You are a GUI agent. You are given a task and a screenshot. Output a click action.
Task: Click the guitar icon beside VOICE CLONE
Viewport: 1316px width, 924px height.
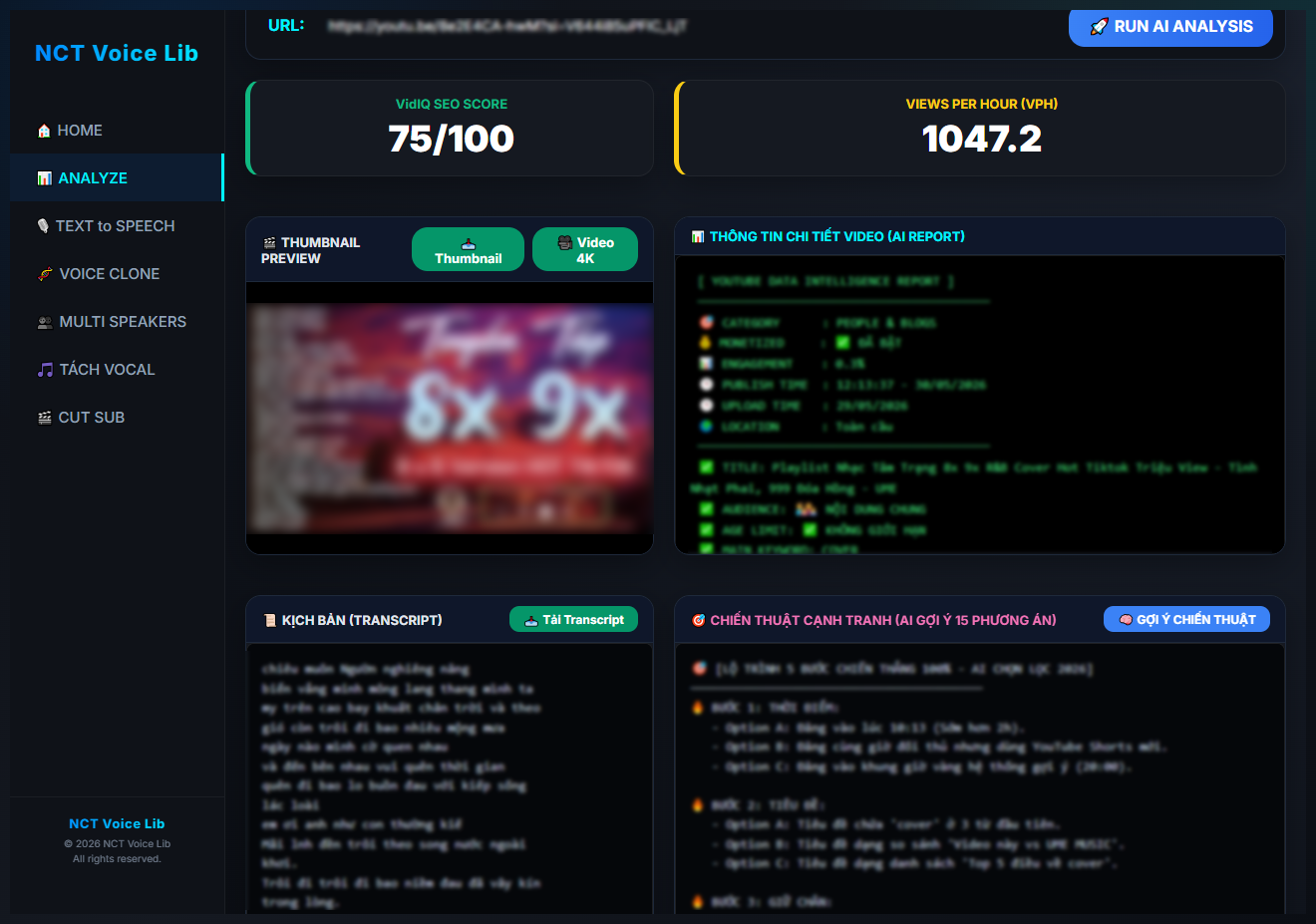tap(45, 274)
